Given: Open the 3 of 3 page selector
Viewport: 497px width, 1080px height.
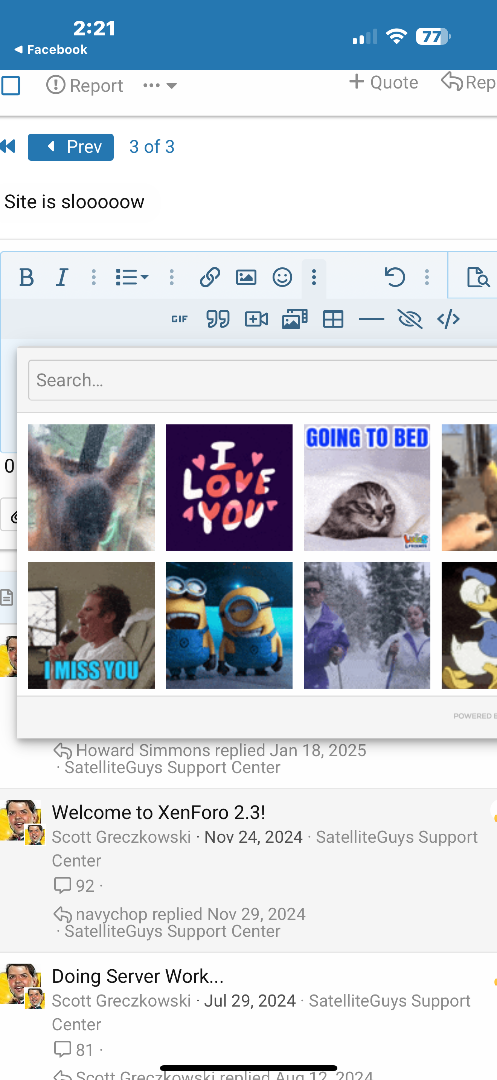Looking at the screenshot, I should point(152,147).
